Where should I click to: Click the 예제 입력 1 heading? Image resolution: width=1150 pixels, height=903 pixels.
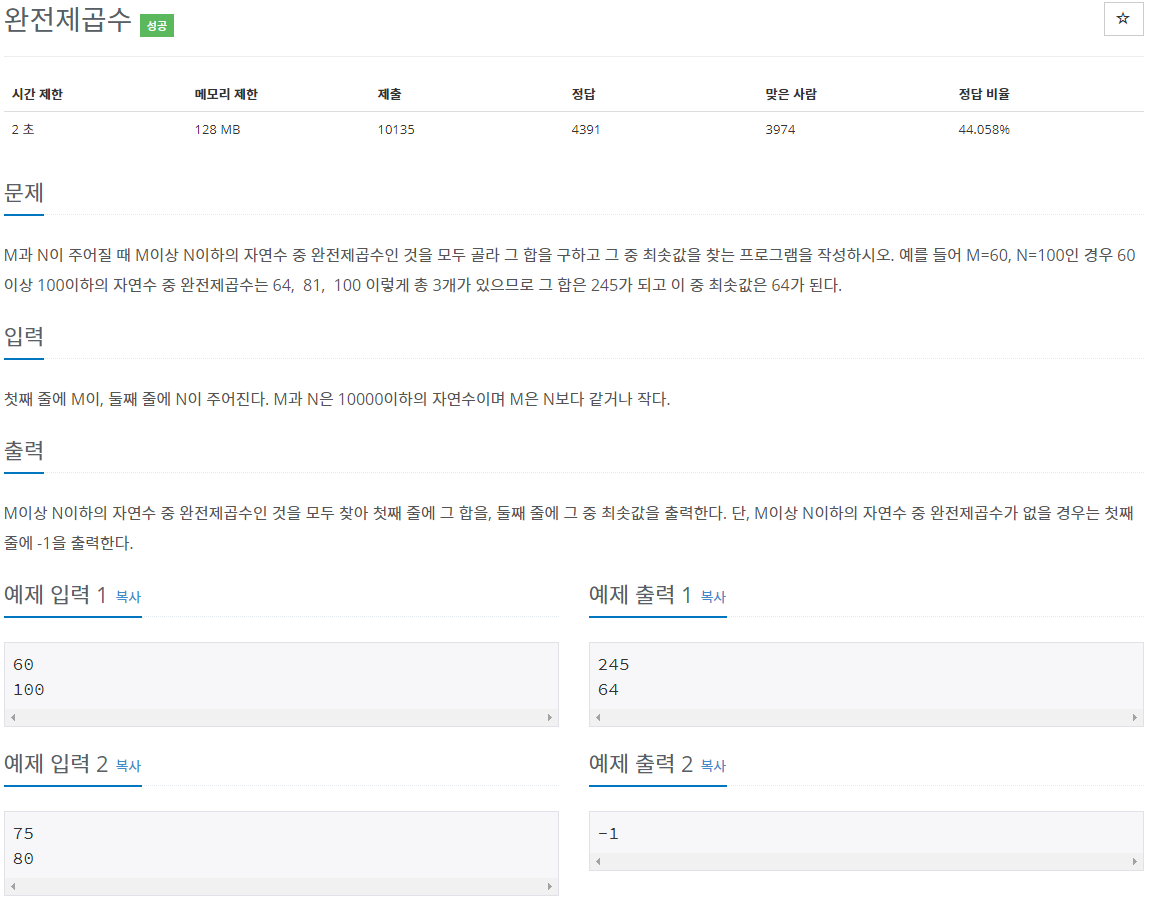click(x=55, y=594)
